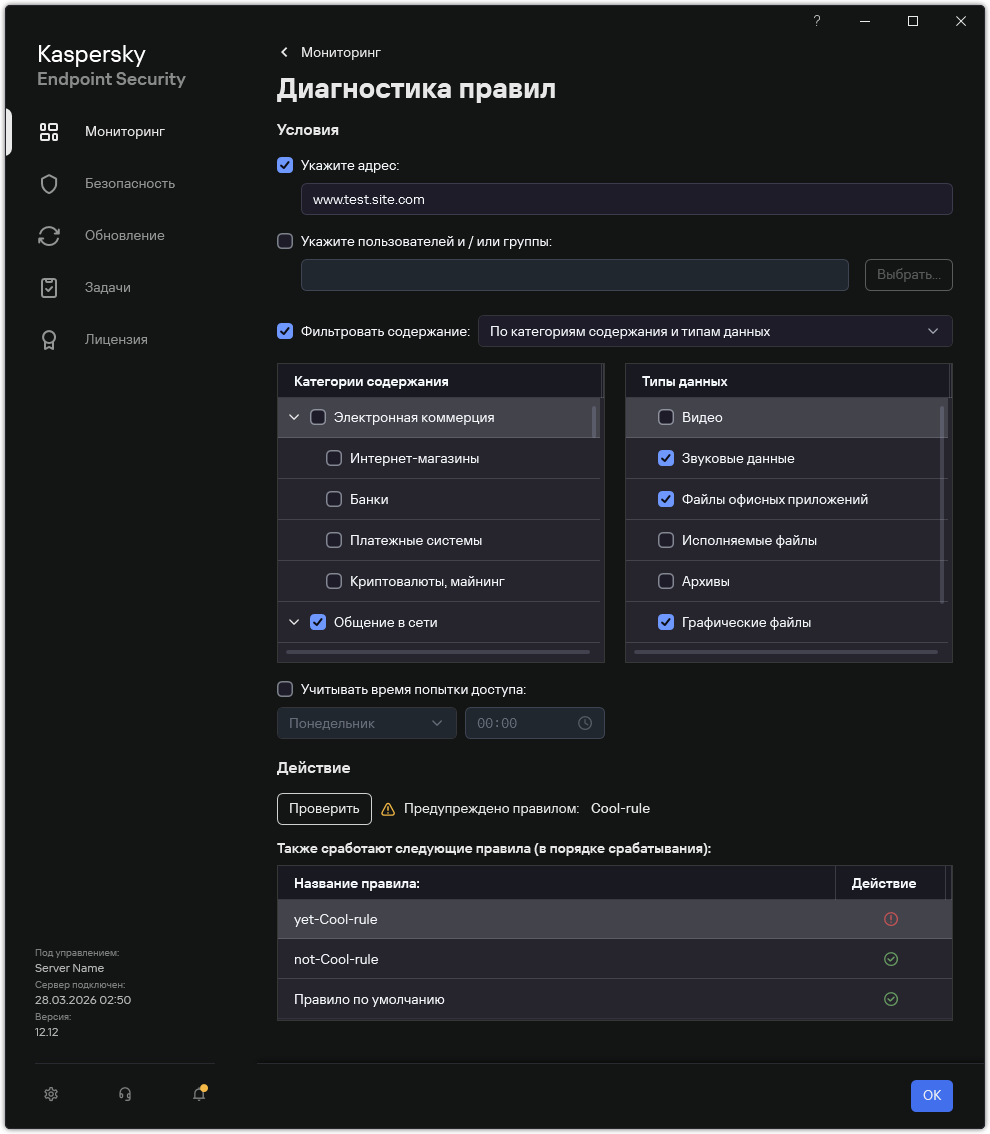Go to the Задачи section
This screenshot has height=1134, width=990.
[x=108, y=288]
